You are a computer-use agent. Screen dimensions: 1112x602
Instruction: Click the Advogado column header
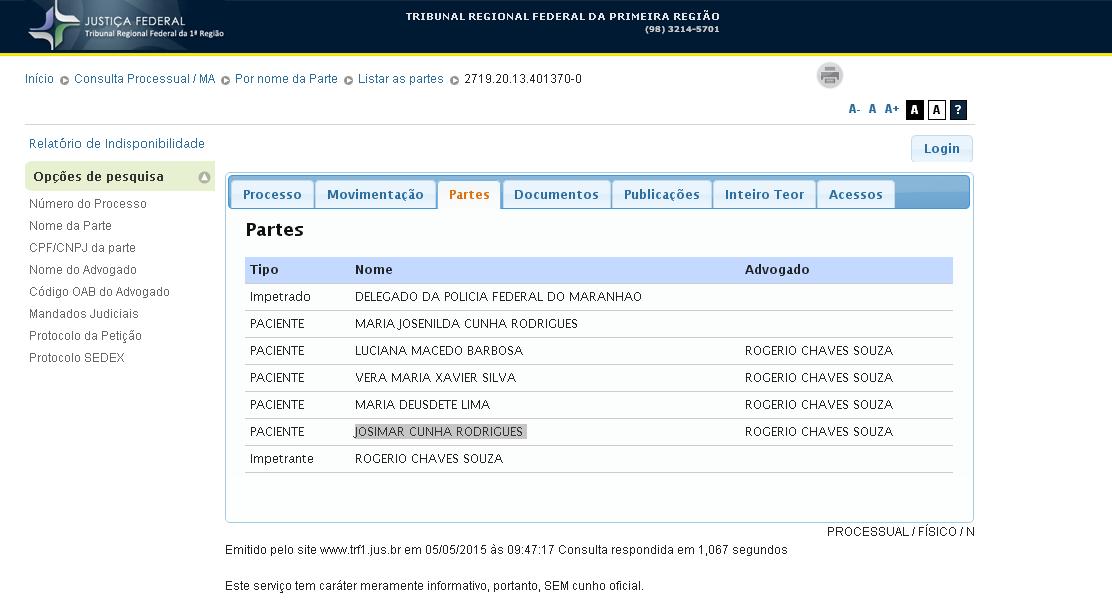(777, 269)
